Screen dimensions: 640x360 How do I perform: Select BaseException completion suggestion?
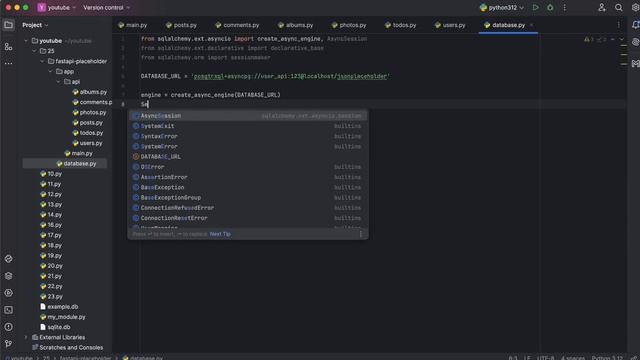click(x=248, y=187)
